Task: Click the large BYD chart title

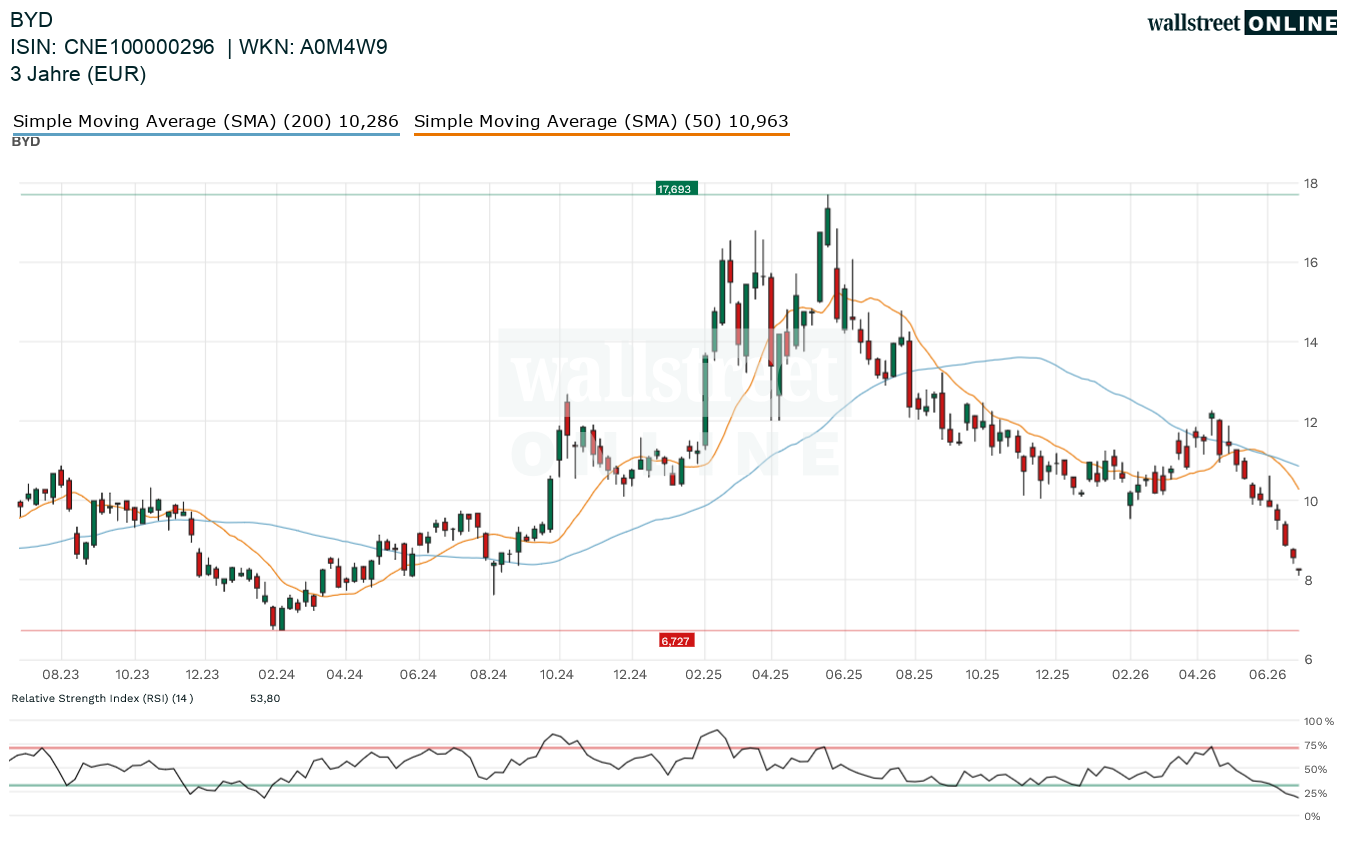Action: click(32, 20)
